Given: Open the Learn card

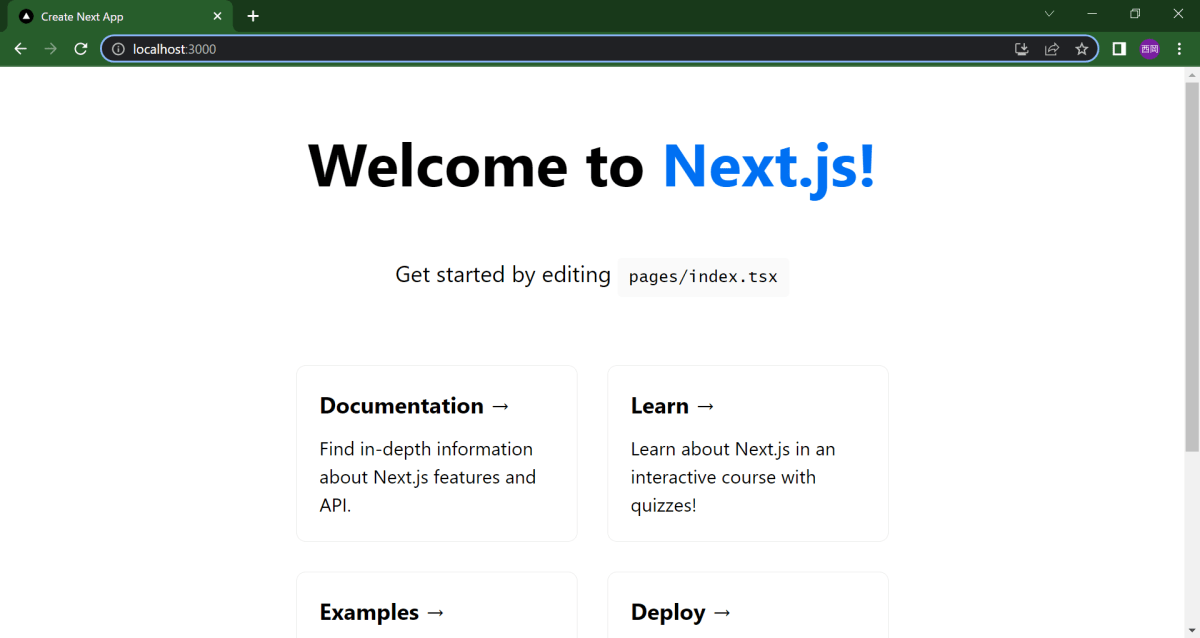Looking at the screenshot, I should 748,453.
